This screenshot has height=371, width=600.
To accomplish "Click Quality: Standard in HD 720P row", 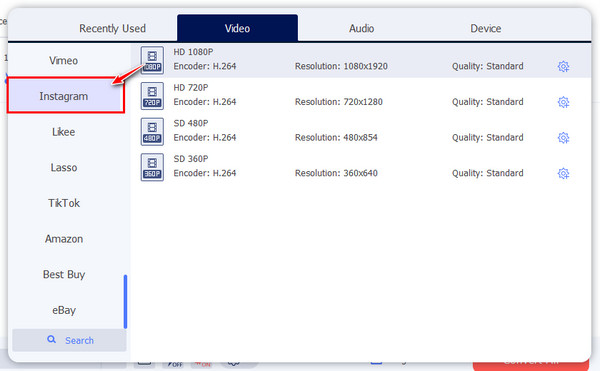I will point(488,102).
